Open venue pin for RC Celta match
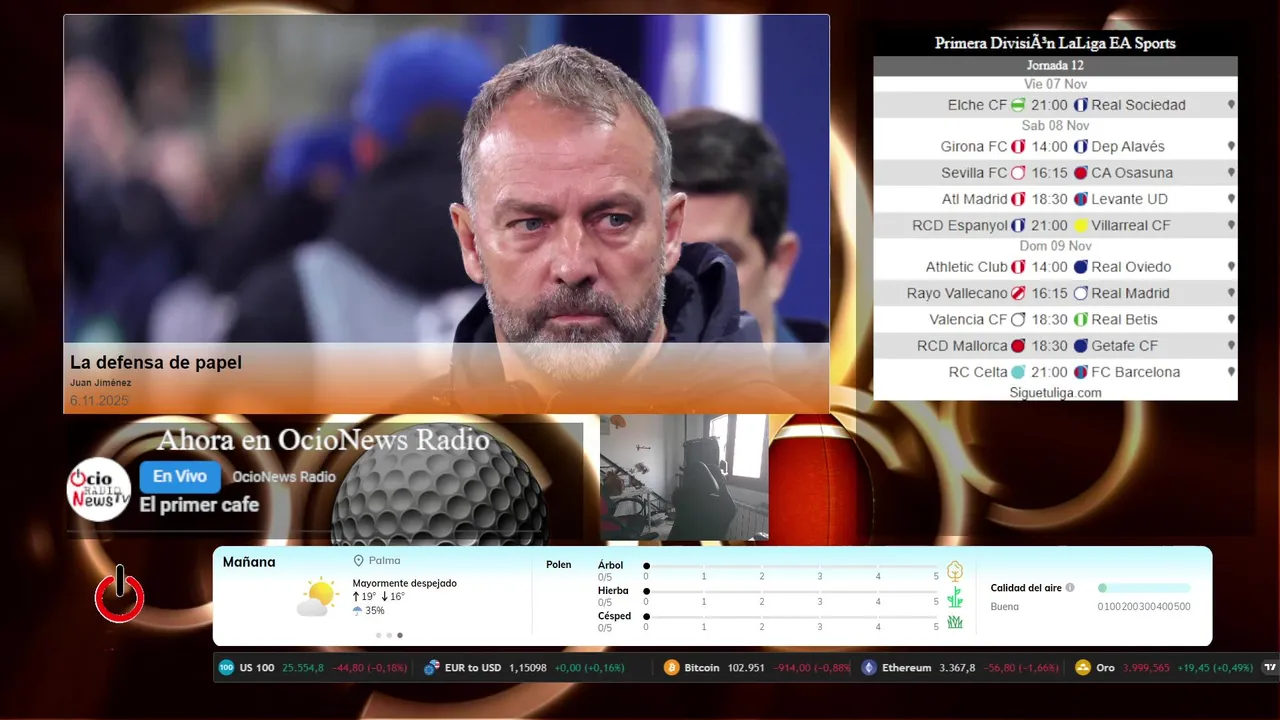The height and width of the screenshot is (720, 1280). (x=1231, y=372)
